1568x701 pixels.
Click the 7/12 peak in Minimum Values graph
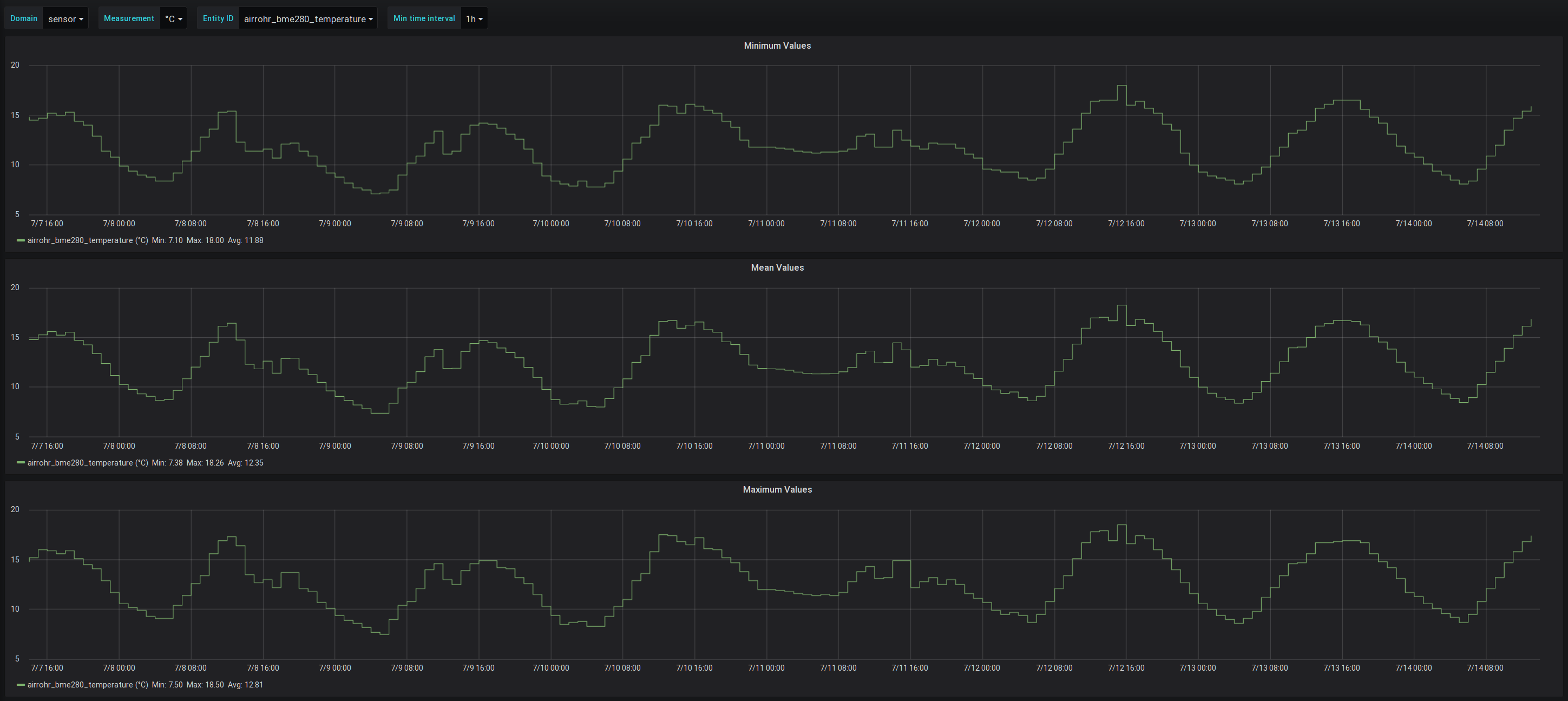pos(1121,86)
